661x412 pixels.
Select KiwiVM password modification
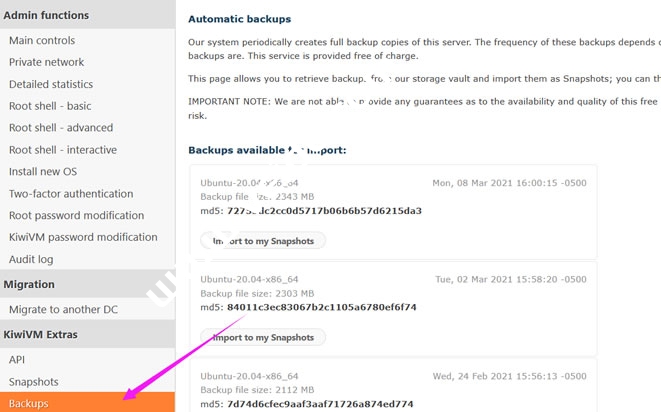click(83, 238)
